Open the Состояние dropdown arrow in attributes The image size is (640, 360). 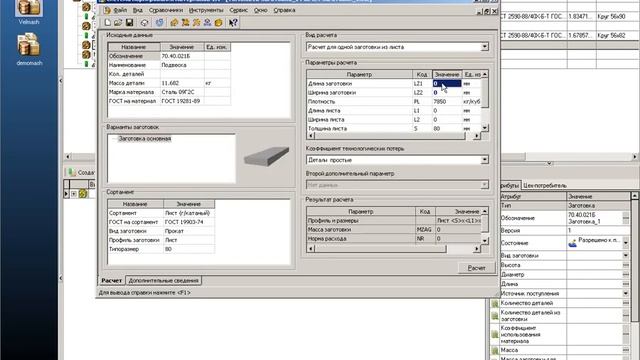click(x=626, y=243)
